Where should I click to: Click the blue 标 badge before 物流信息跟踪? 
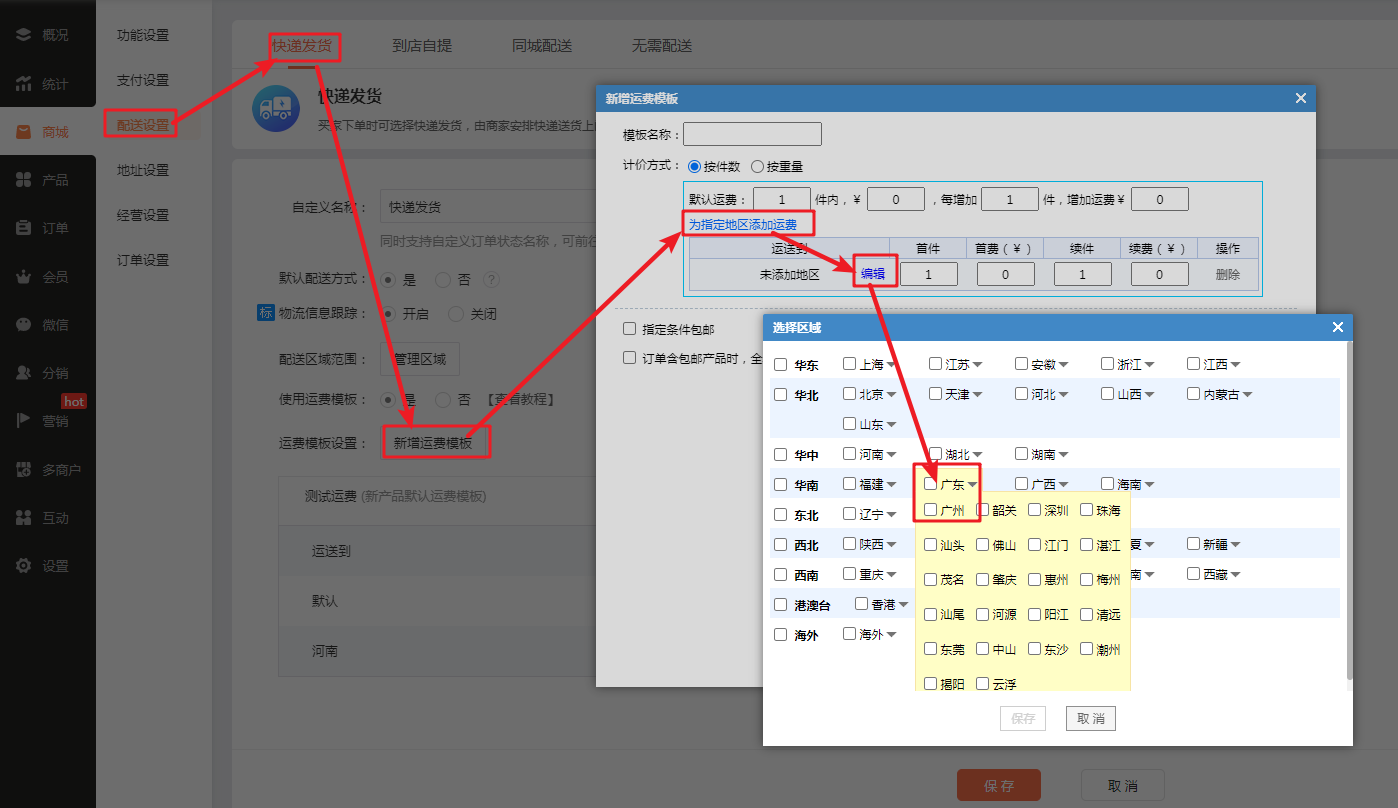[x=265, y=313]
